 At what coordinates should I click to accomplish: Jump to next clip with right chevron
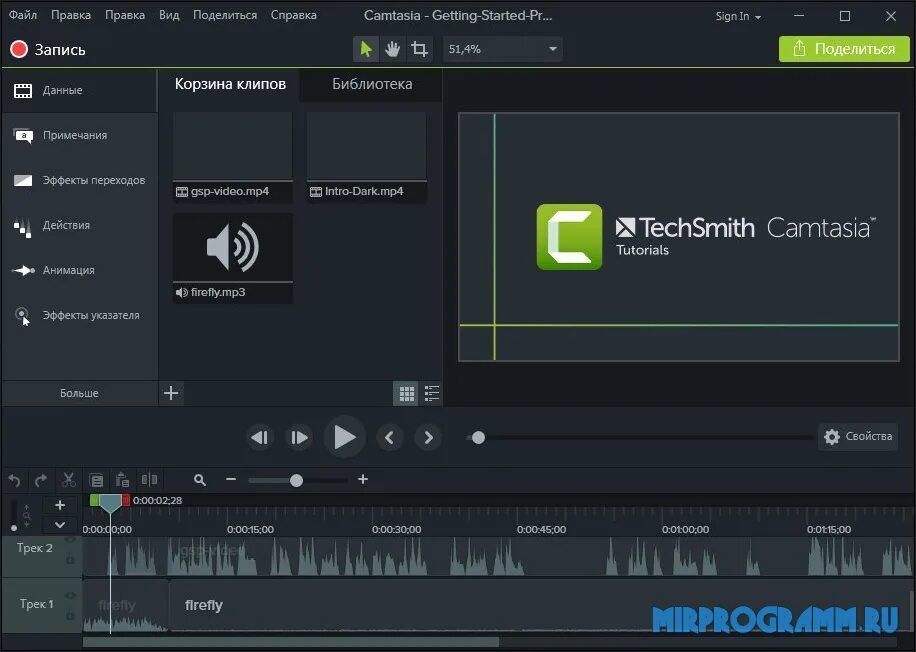(428, 437)
